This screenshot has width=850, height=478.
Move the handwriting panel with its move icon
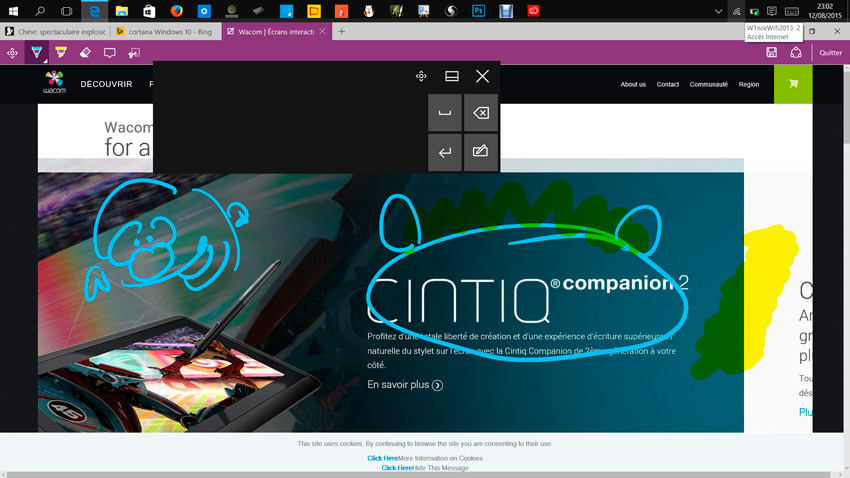[x=421, y=76]
